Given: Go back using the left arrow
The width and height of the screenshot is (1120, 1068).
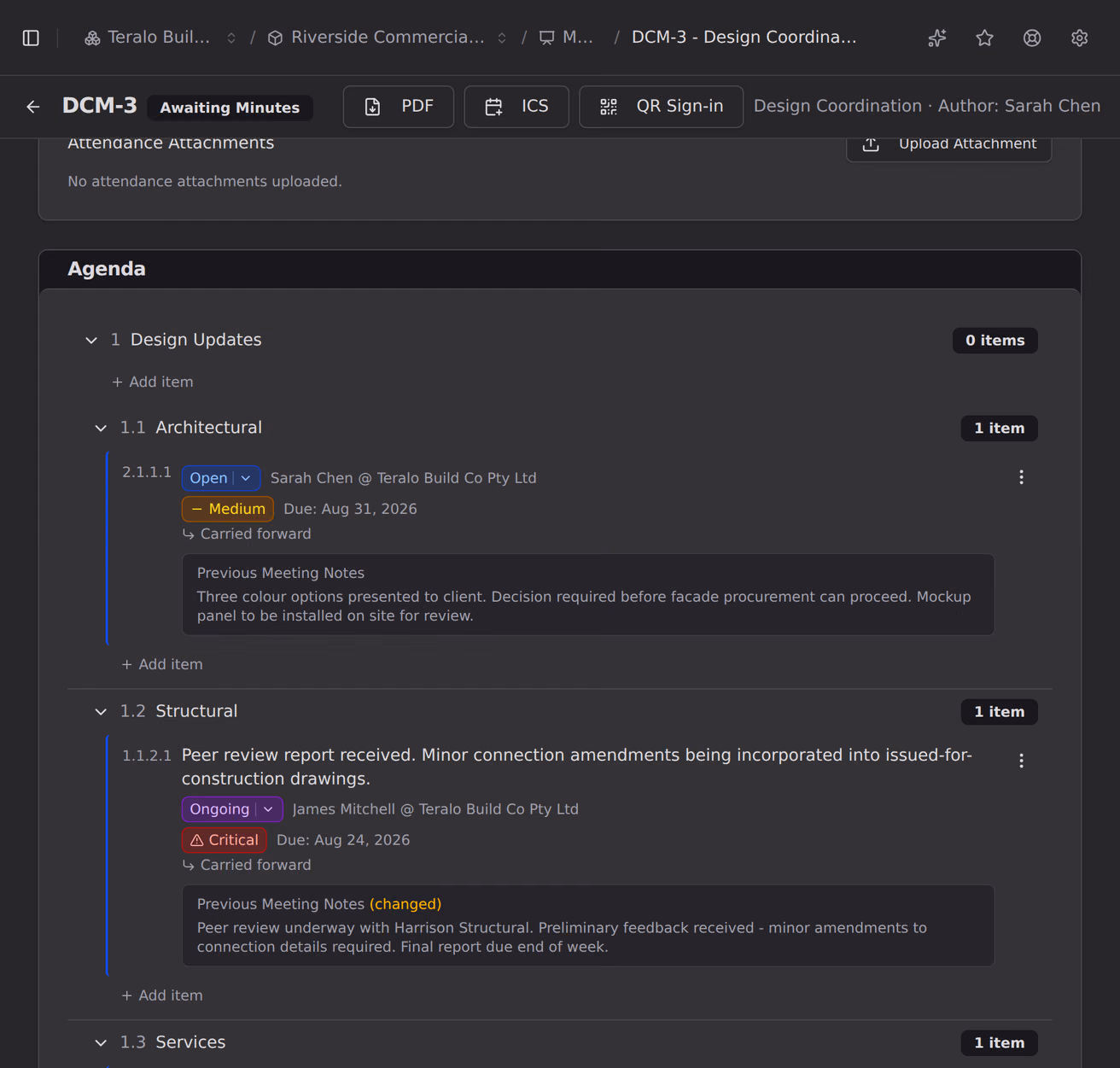Looking at the screenshot, I should 33,107.
